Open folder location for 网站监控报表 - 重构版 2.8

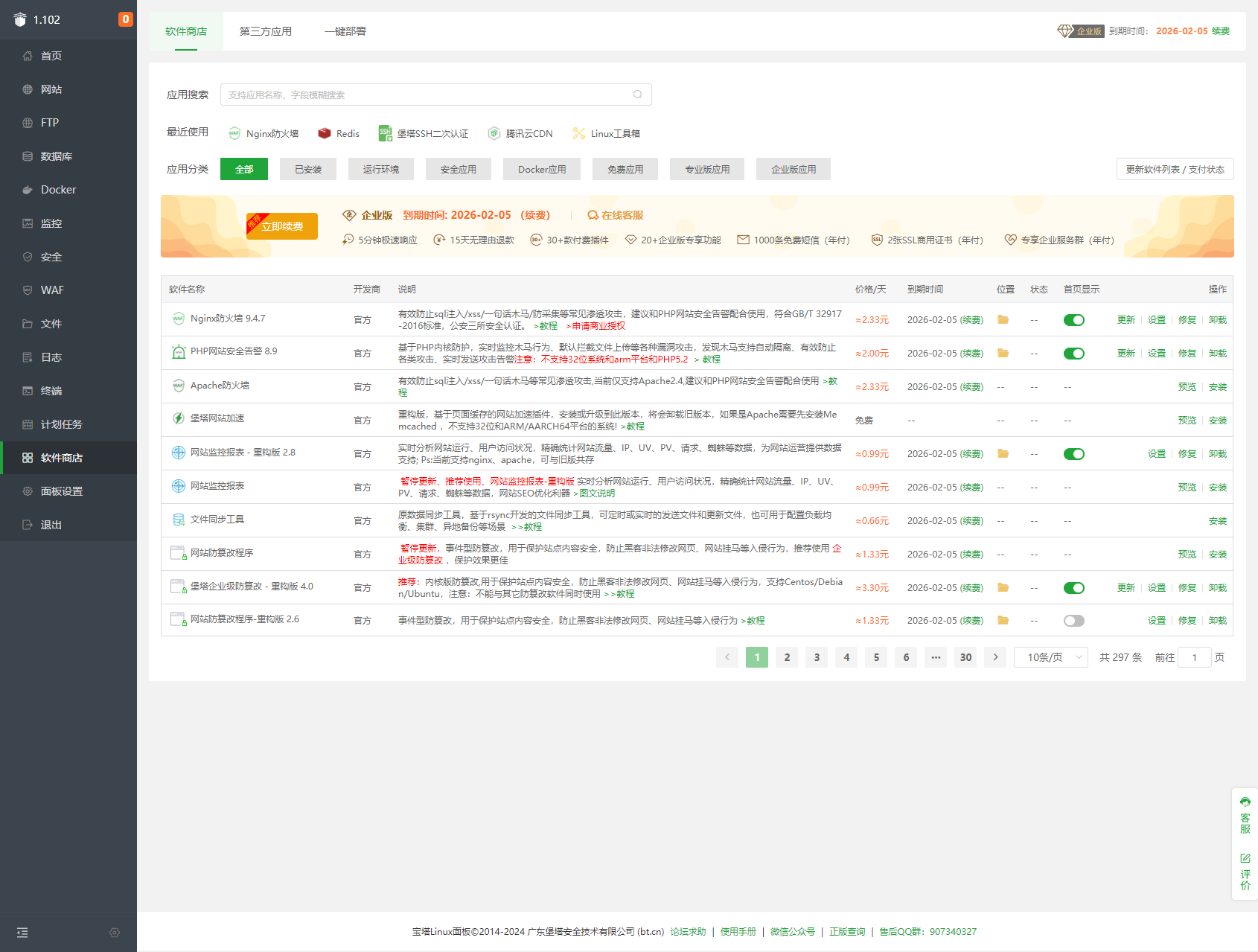1003,453
